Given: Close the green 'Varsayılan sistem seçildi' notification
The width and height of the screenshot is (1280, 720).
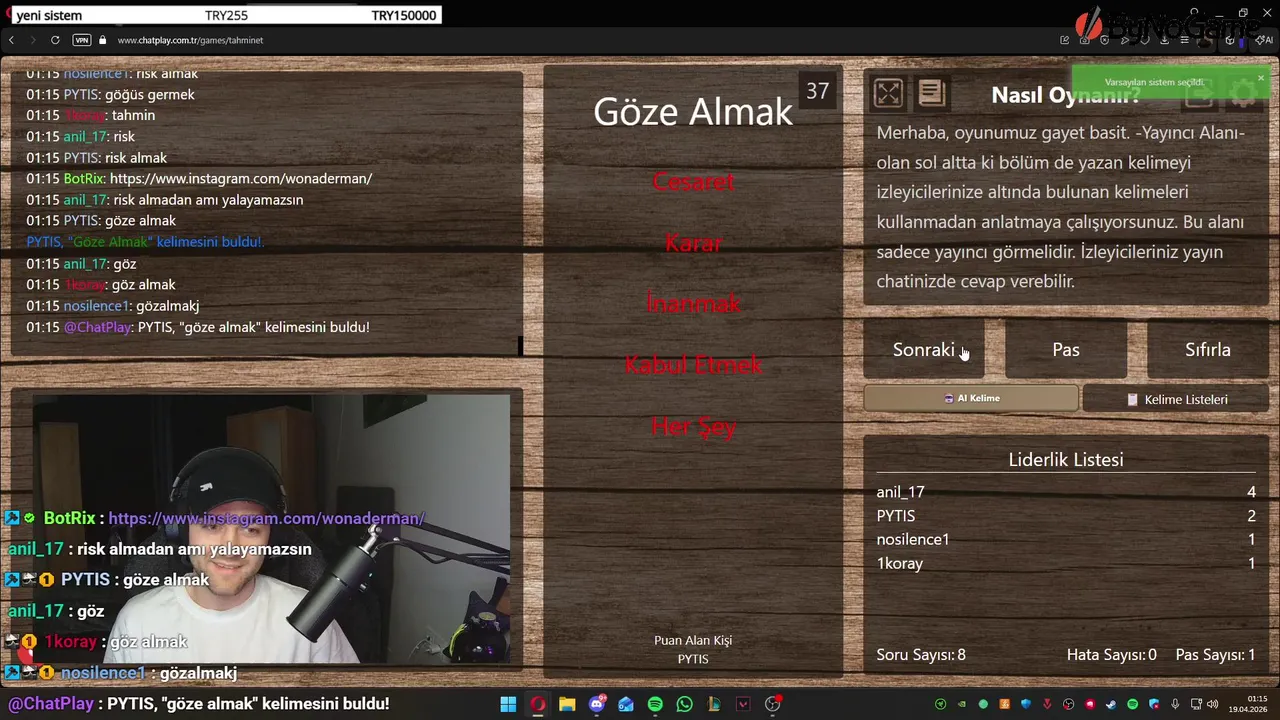Looking at the screenshot, I should 1260,77.
